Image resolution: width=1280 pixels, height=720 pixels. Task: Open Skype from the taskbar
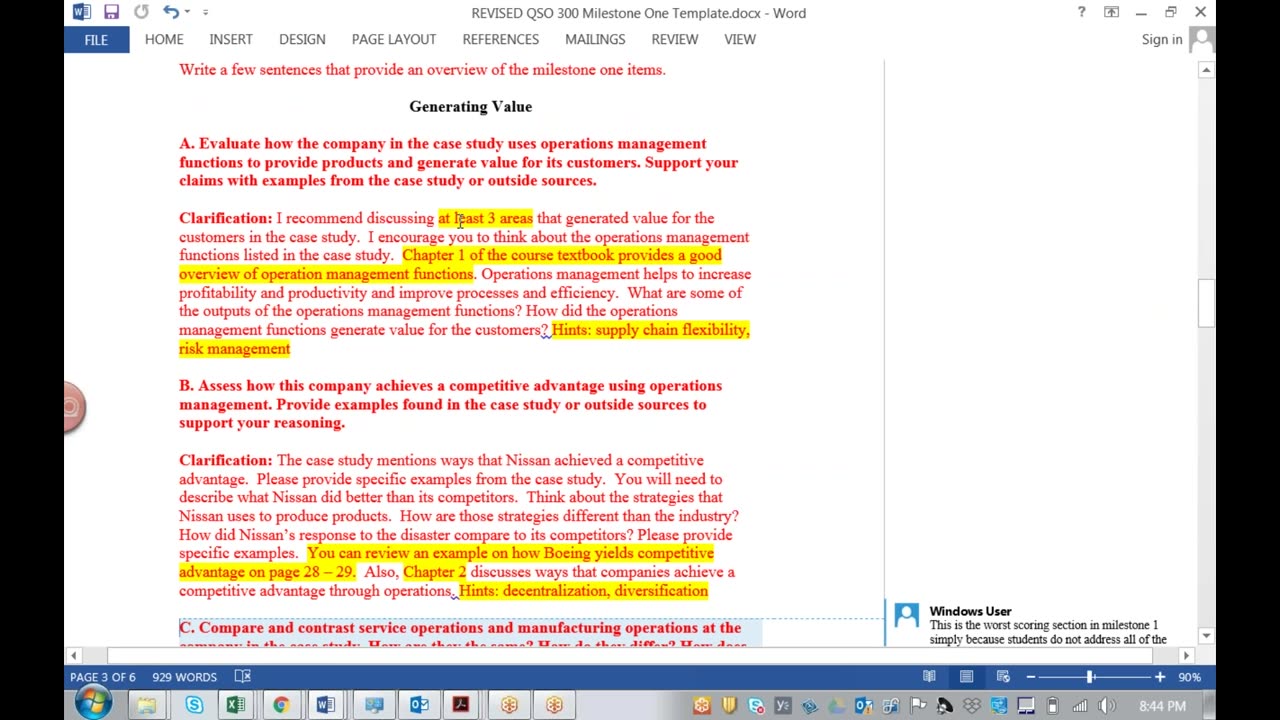(x=194, y=706)
